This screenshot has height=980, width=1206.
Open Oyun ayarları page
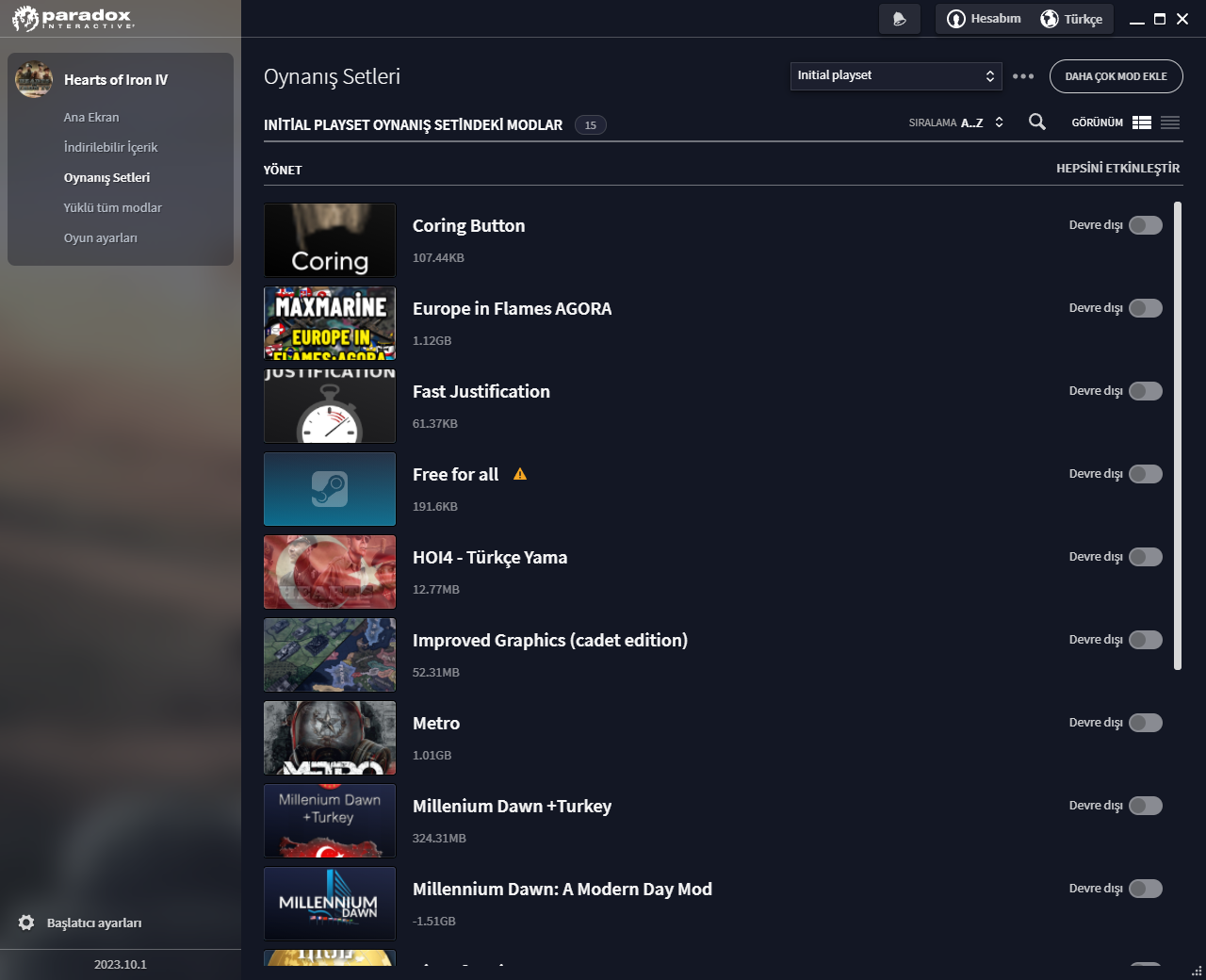point(101,237)
